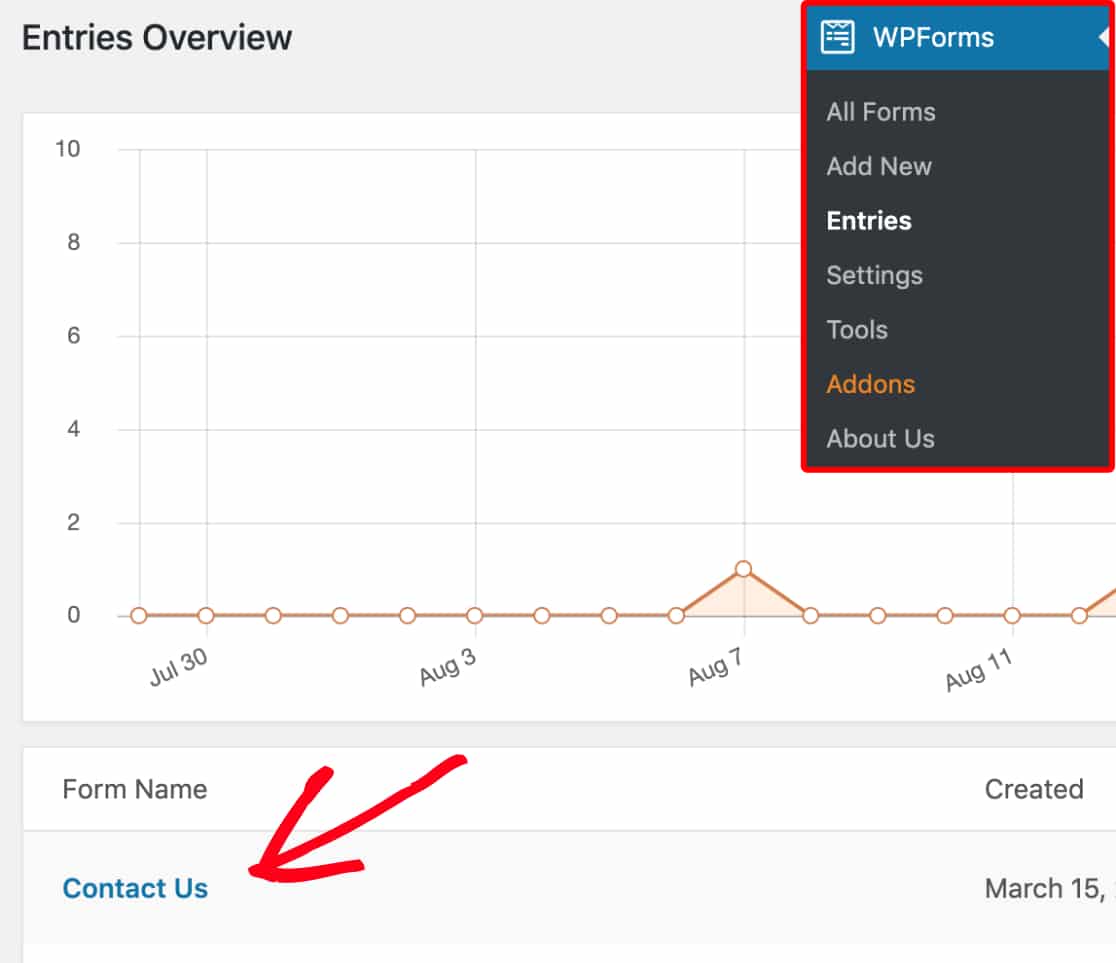Image resolution: width=1116 pixels, height=963 pixels.
Task: Visit the About Us page
Action: pos(880,439)
